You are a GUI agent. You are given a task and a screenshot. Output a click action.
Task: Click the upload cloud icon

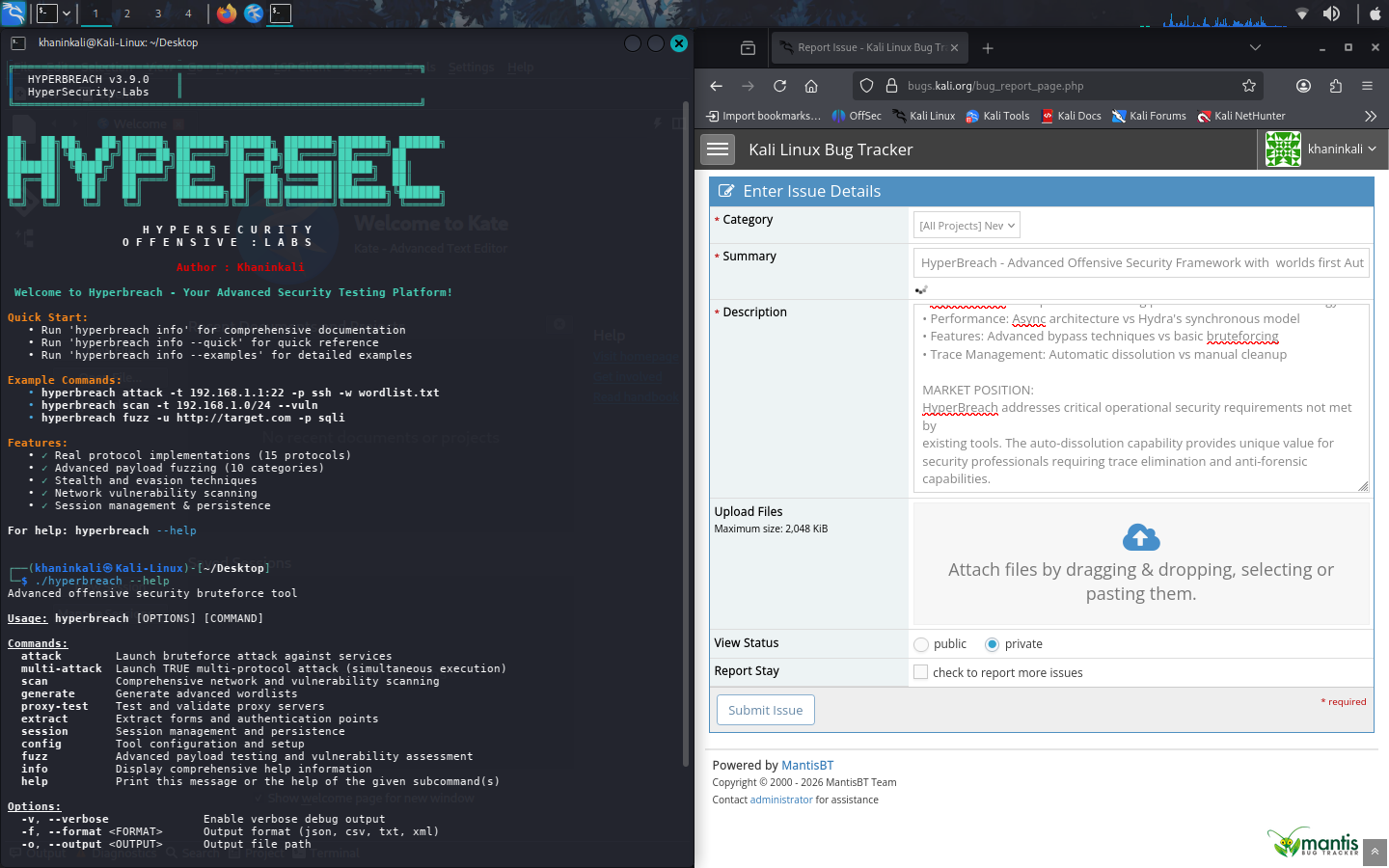(1141, 537)
